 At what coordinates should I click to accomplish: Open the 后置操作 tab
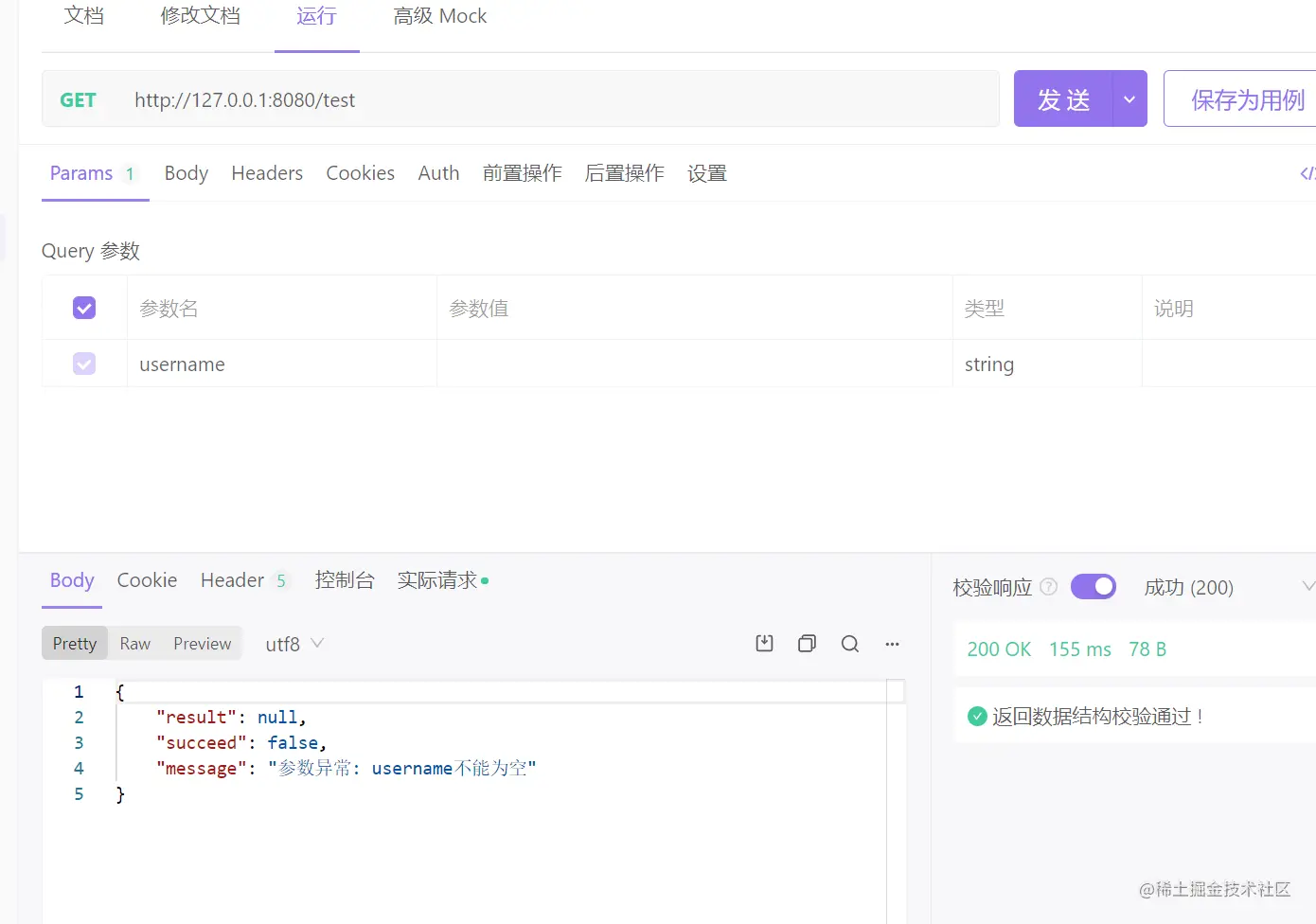click(x=625, y=173)
